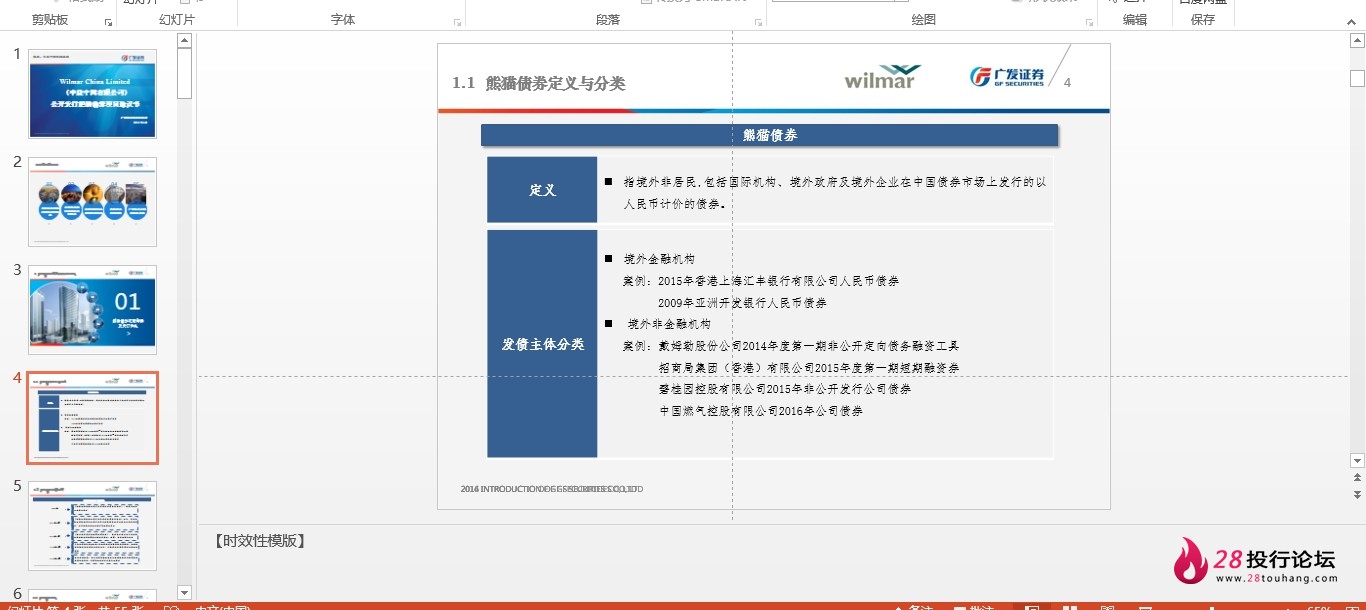1366x610 pixels.
Task: Select slide 5 thumbnail in panel
Action: 93,525
